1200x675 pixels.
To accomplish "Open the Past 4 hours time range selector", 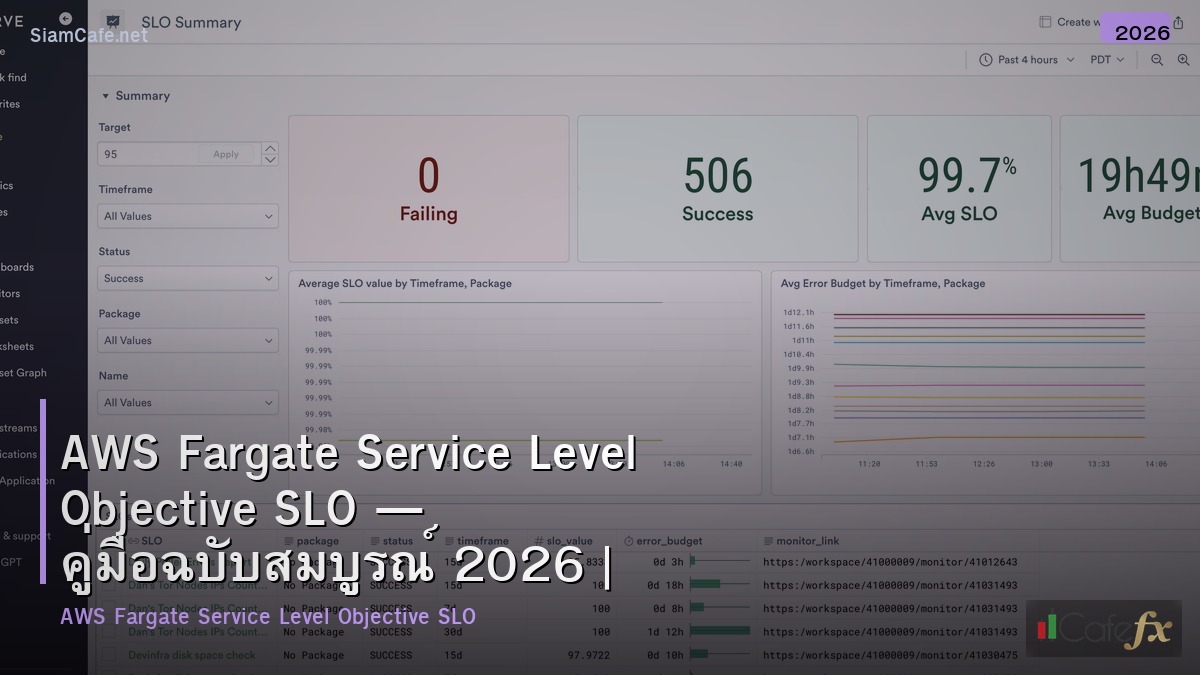I will click(x=1026, y=59).
